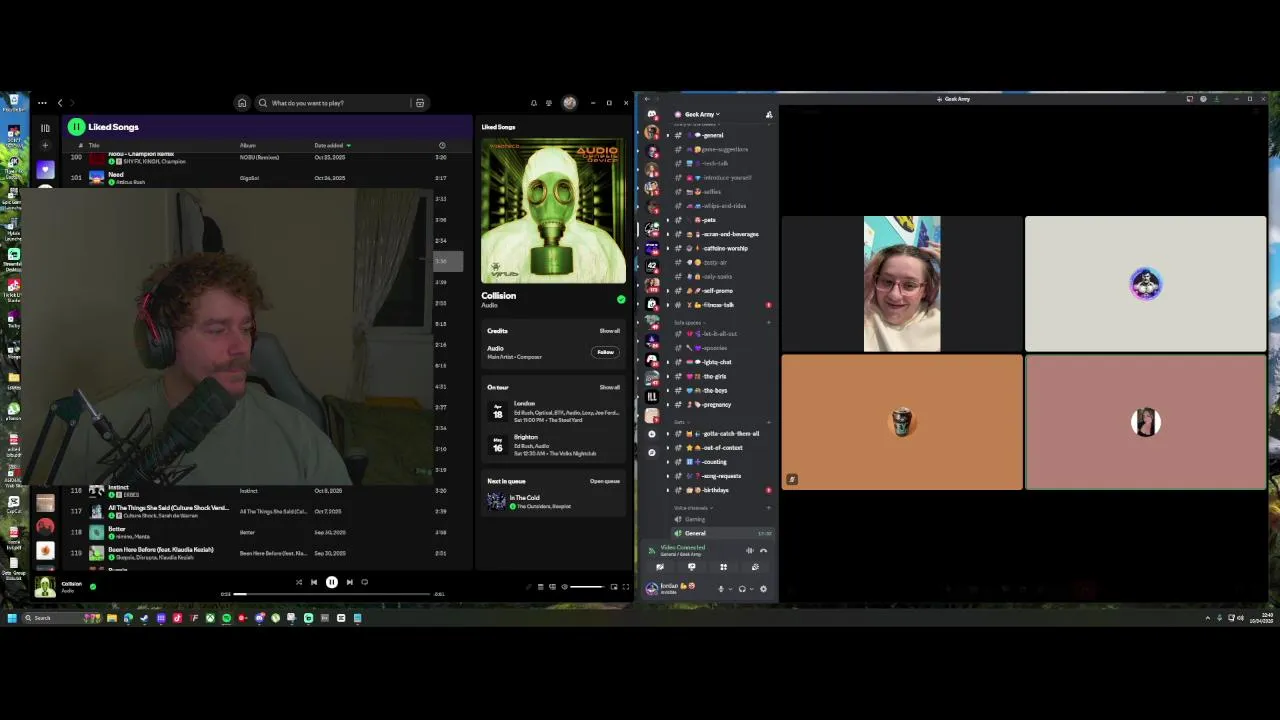Viewport: 1280px width, 720px height.
Task: Open Geek Army server dropdown
Action: pyautogui.click(x=700, y=114)
